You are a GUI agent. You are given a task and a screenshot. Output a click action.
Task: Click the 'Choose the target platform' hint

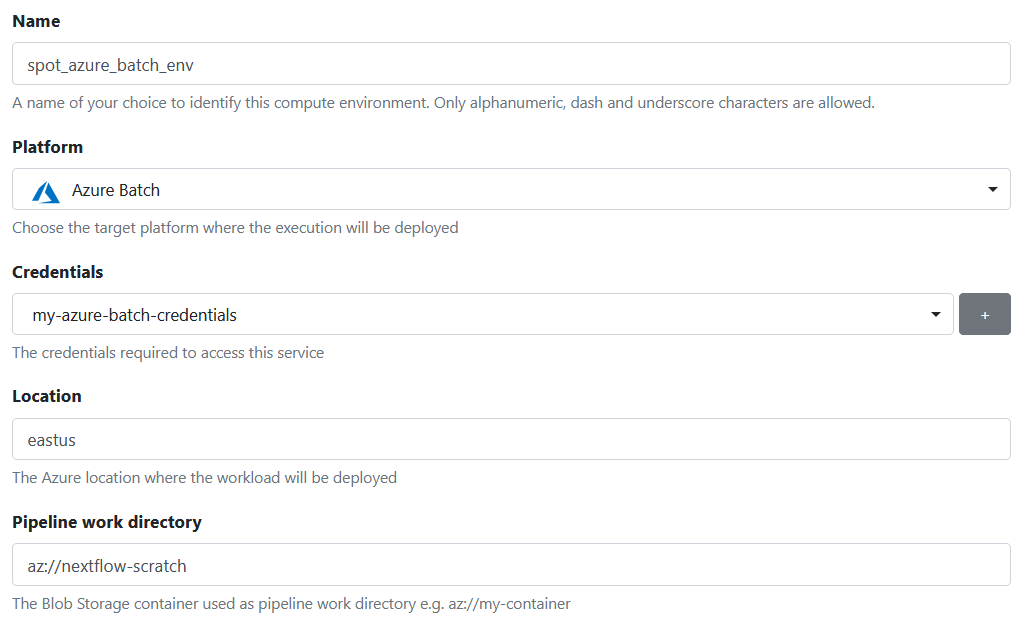pos(235,228)
